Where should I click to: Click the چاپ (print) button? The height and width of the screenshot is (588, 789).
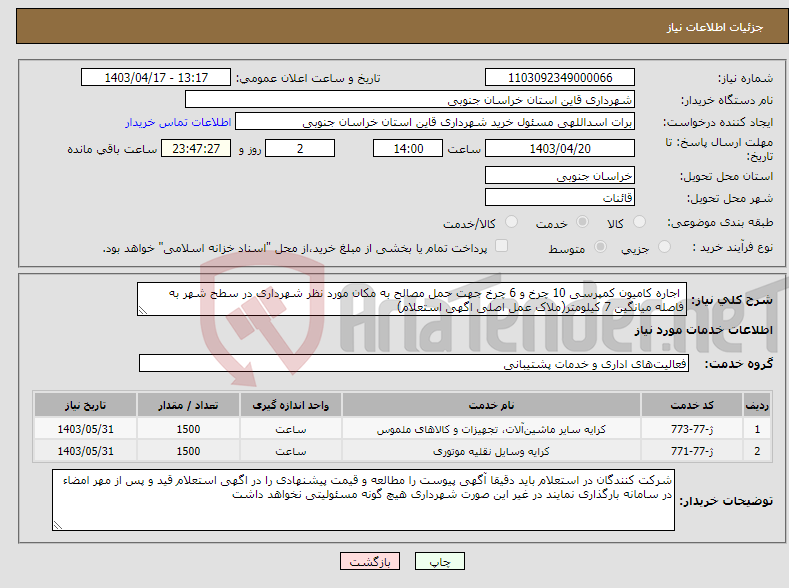439,561
